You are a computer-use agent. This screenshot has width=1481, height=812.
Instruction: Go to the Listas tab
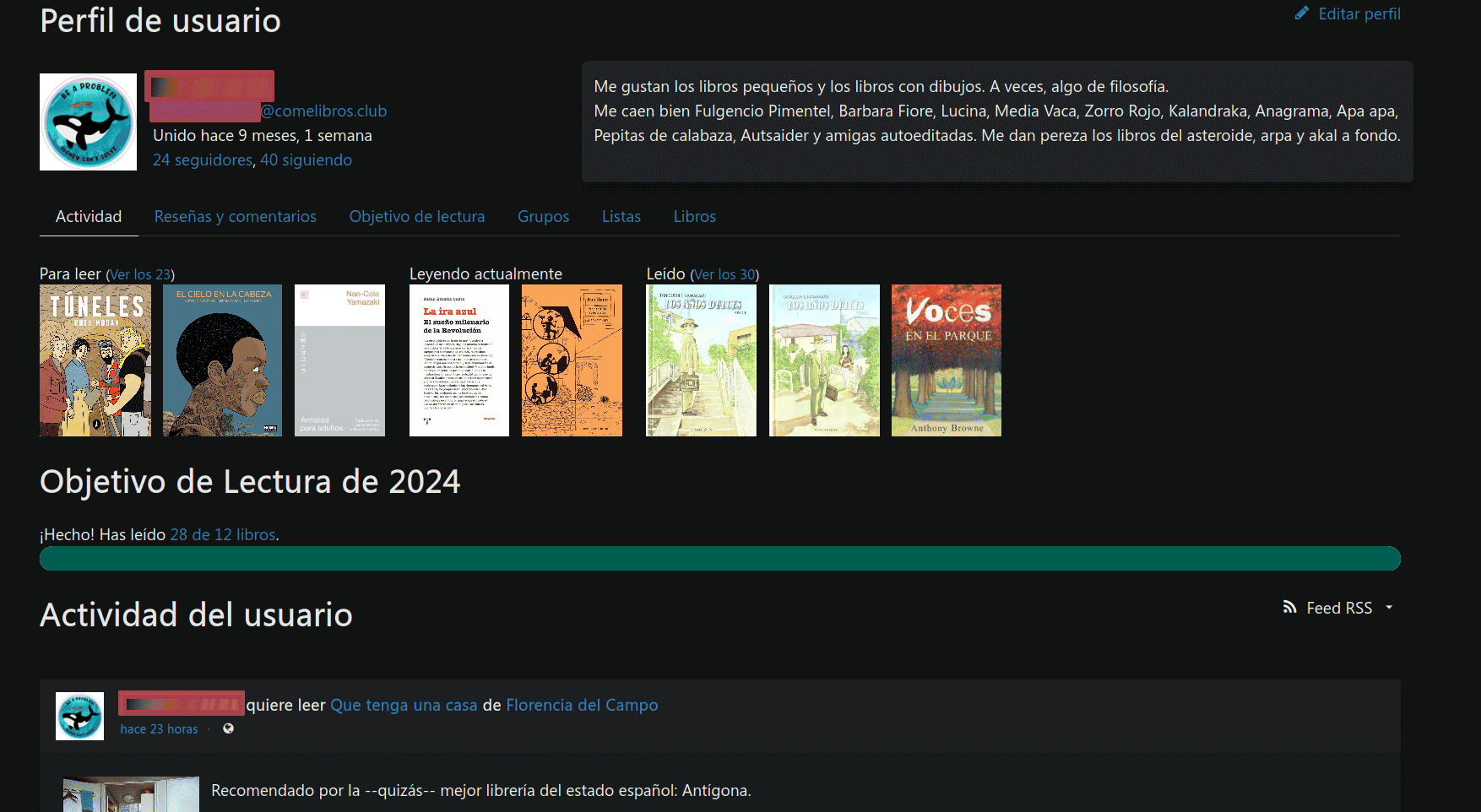(621, 216)
